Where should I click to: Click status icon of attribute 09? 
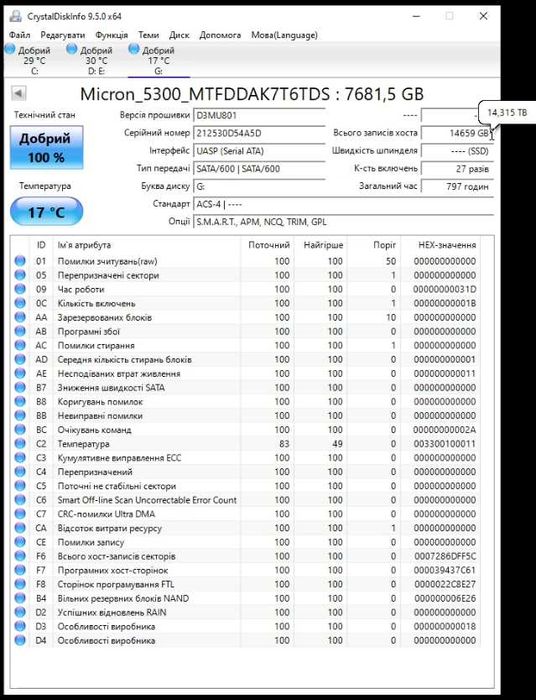[x=20, y=289]
